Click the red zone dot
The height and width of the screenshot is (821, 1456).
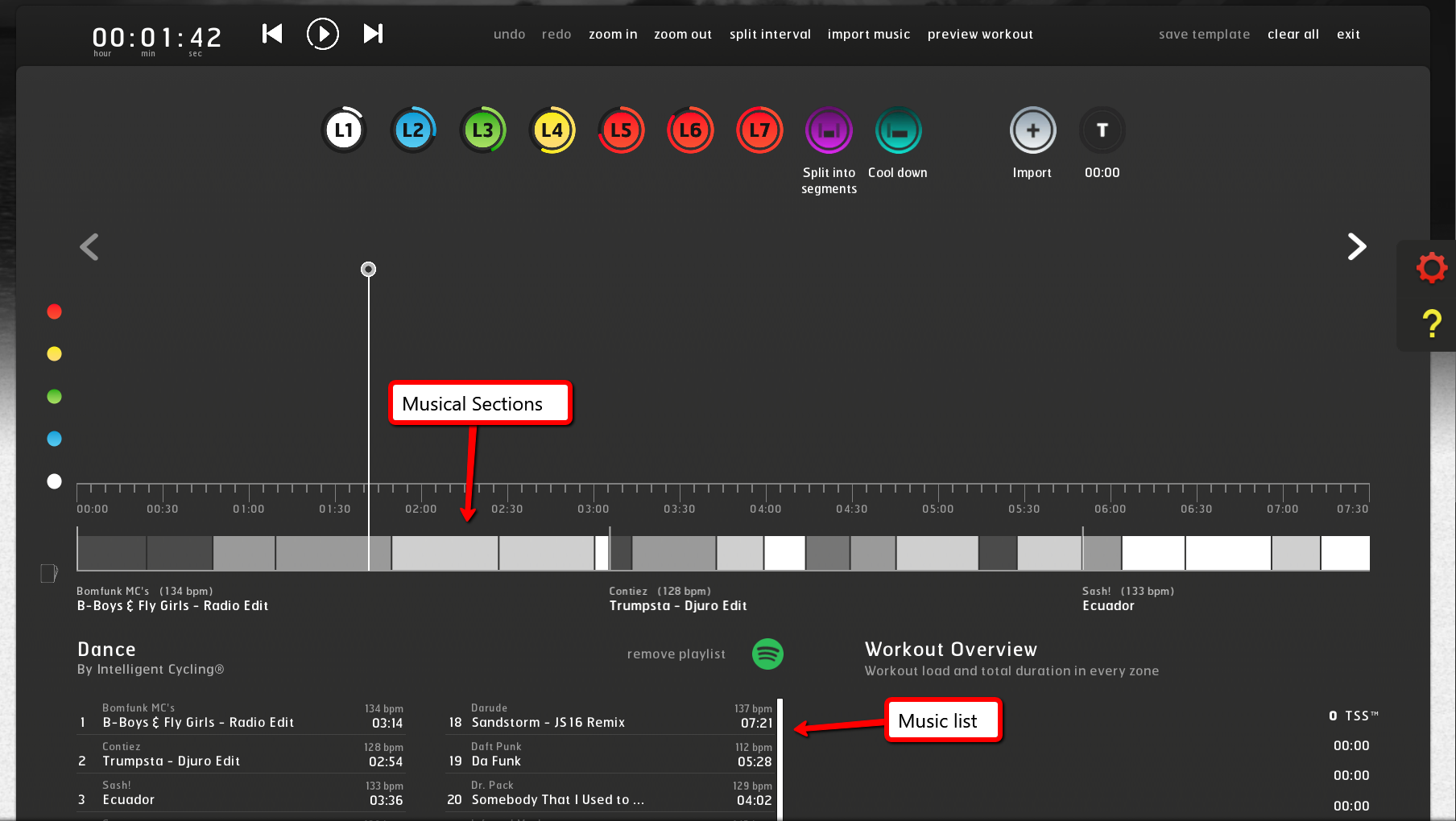pyautogui.click(x=54, y=311)
